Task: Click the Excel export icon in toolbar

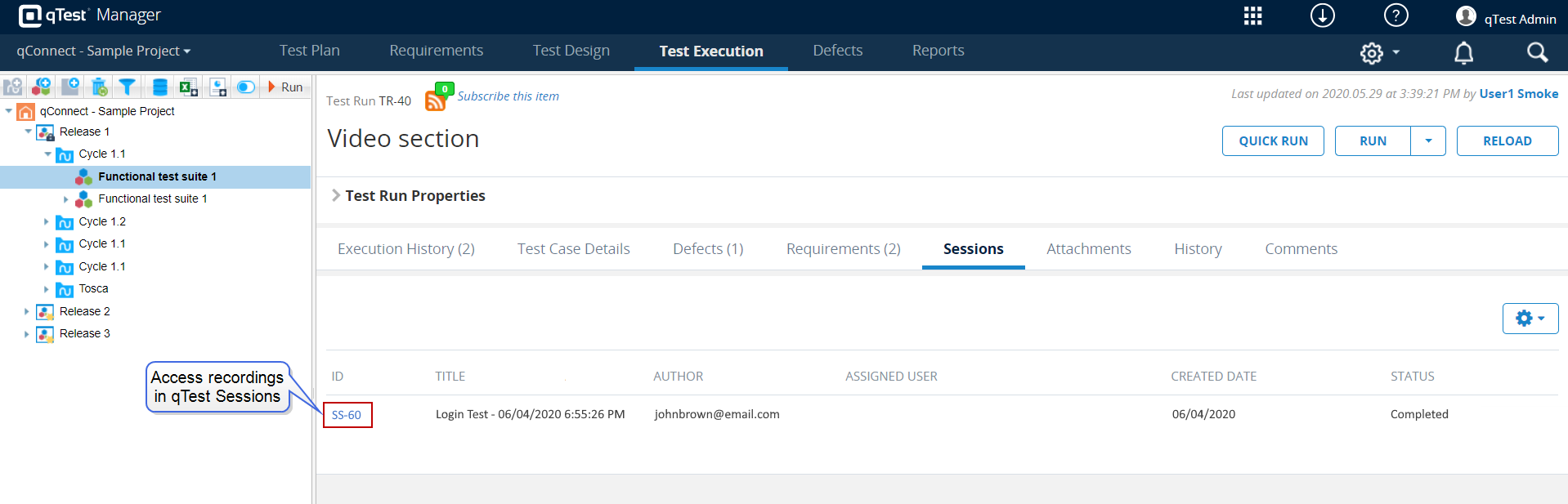Action: 189,87
